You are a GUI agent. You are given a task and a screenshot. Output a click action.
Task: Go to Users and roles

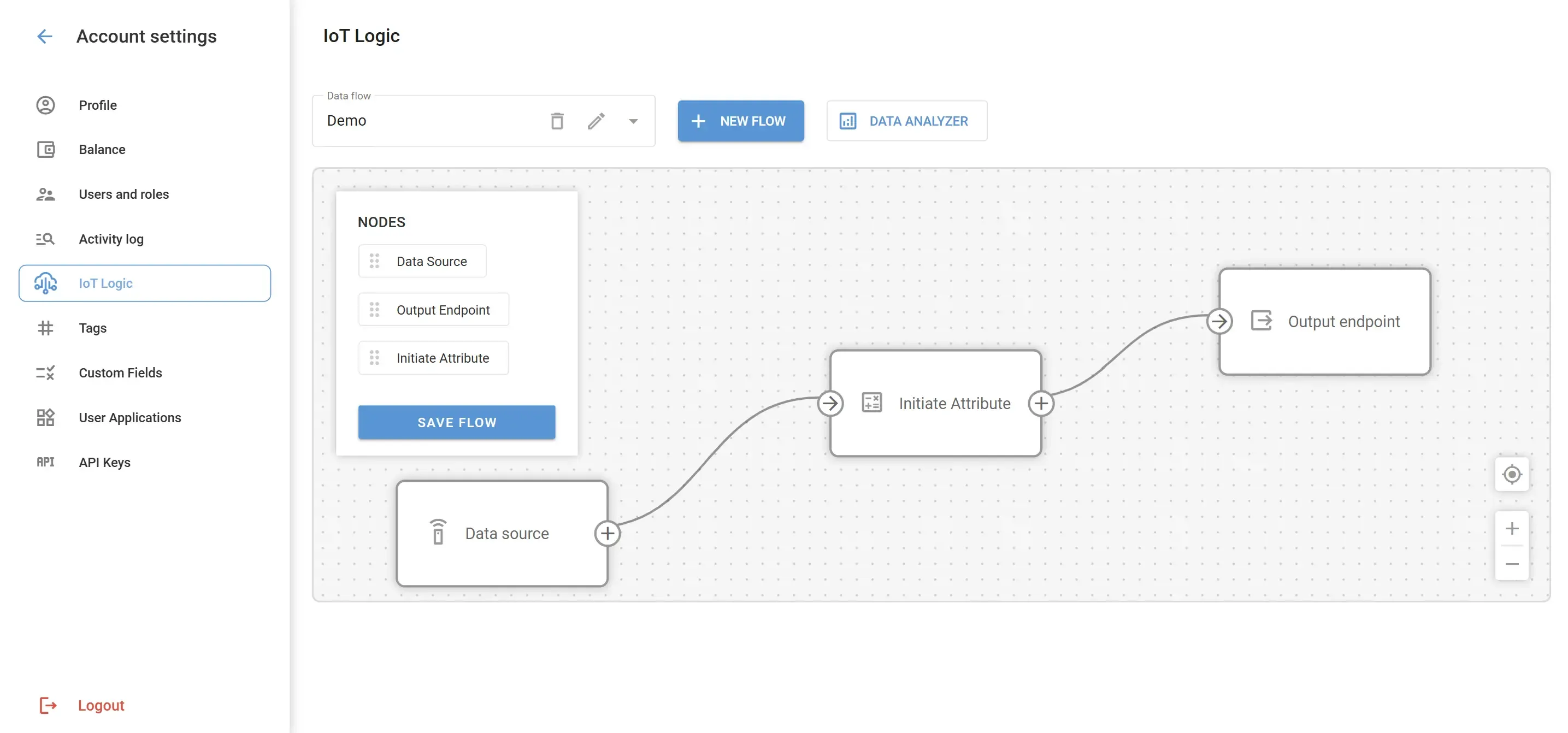click(x=123, y=194)
